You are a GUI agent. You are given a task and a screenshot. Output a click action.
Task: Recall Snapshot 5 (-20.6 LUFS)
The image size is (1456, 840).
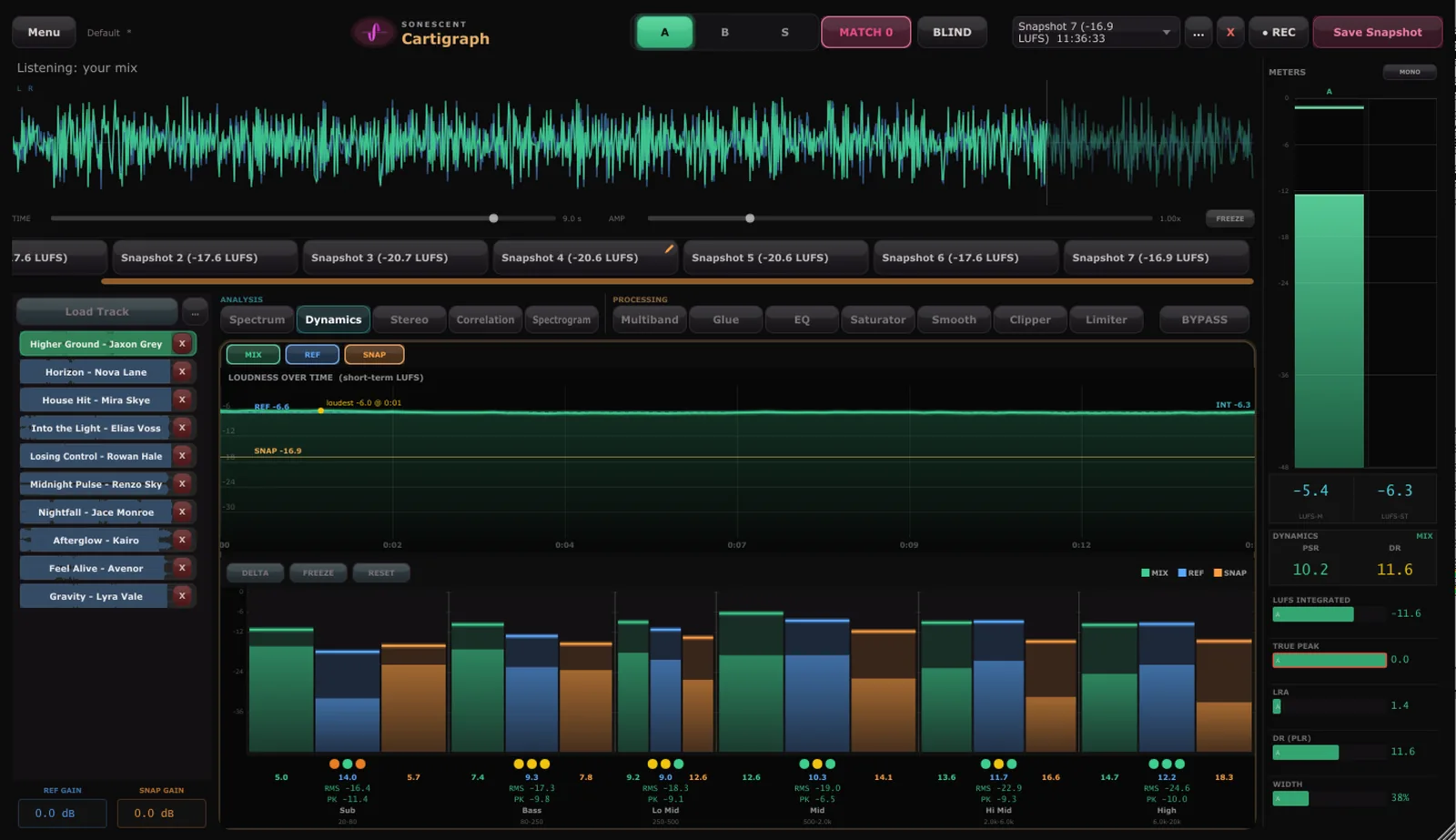coord(776,258)
